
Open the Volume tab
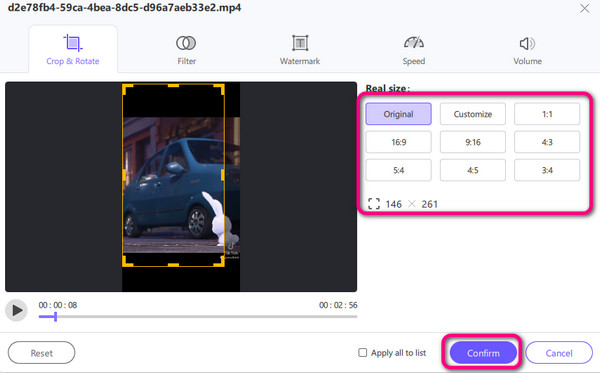click(527, 50)
